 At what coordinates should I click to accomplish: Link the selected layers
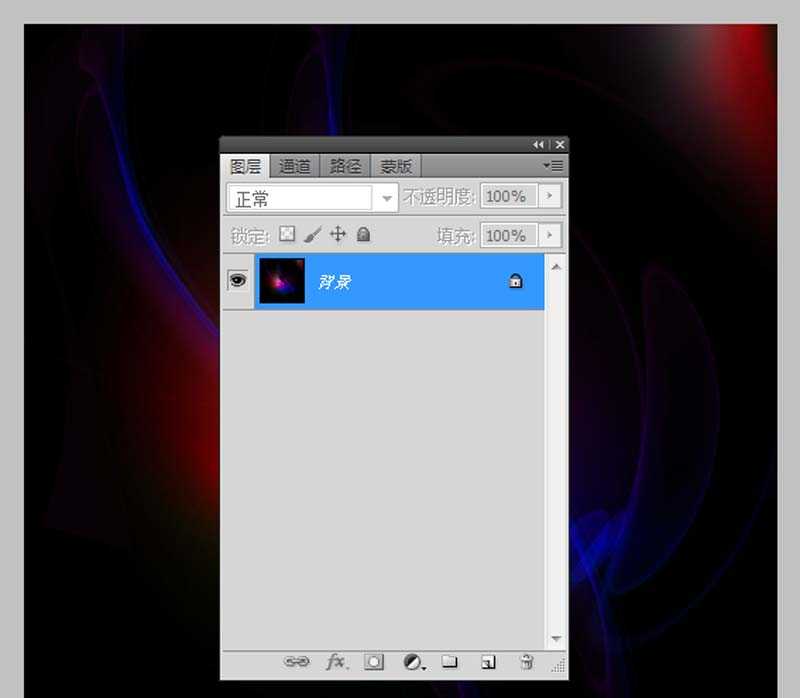point(296,662)
